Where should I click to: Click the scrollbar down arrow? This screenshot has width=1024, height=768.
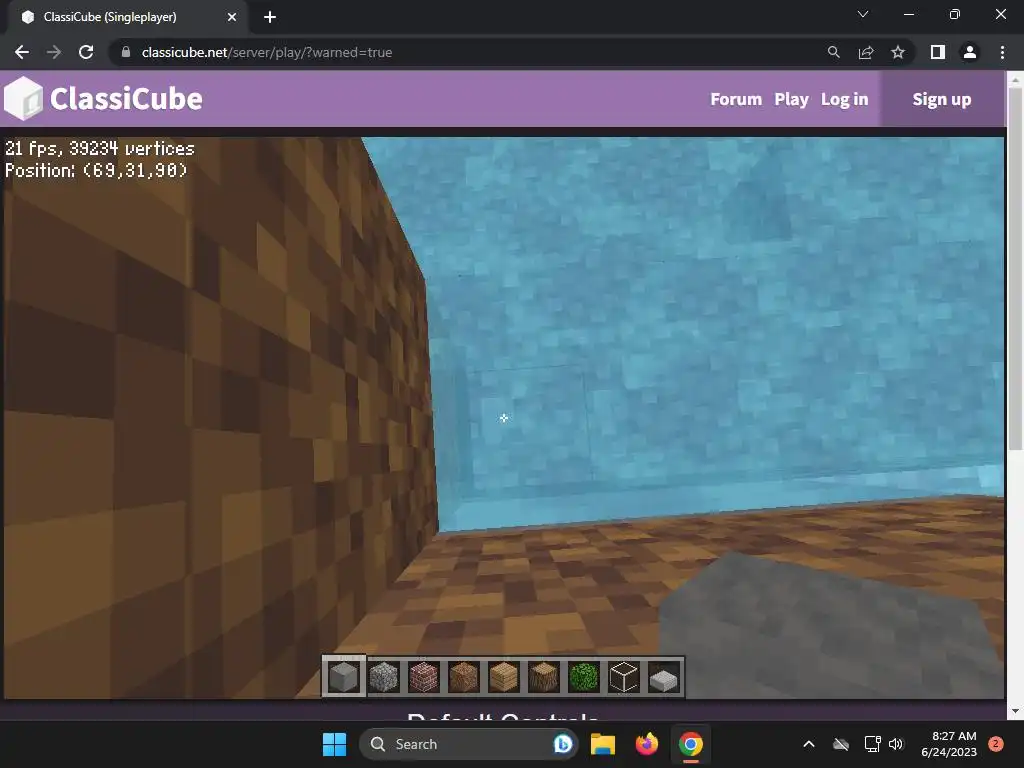pyautogui.click(x=1015, y=711)
